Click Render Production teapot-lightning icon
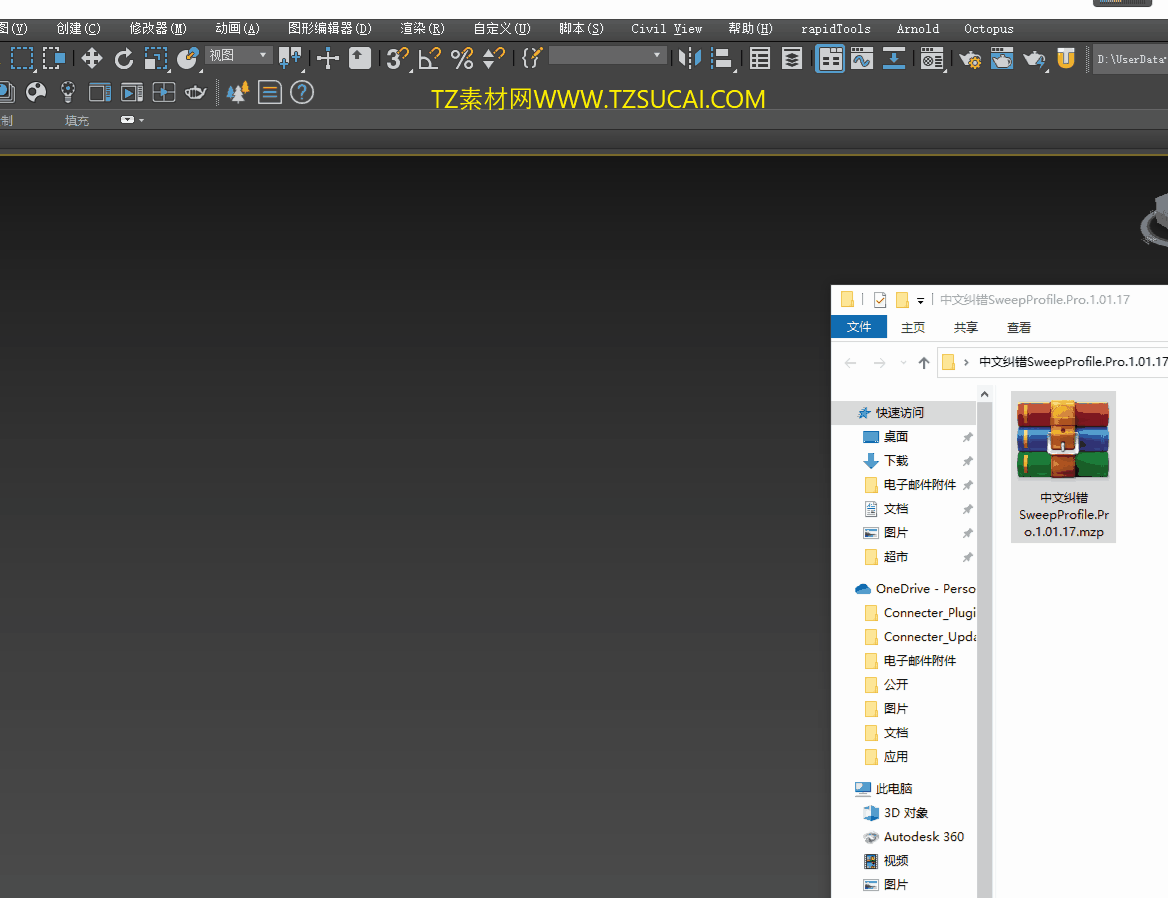This screenshot has height=898, width=1168. click(x=1034, y=58)
